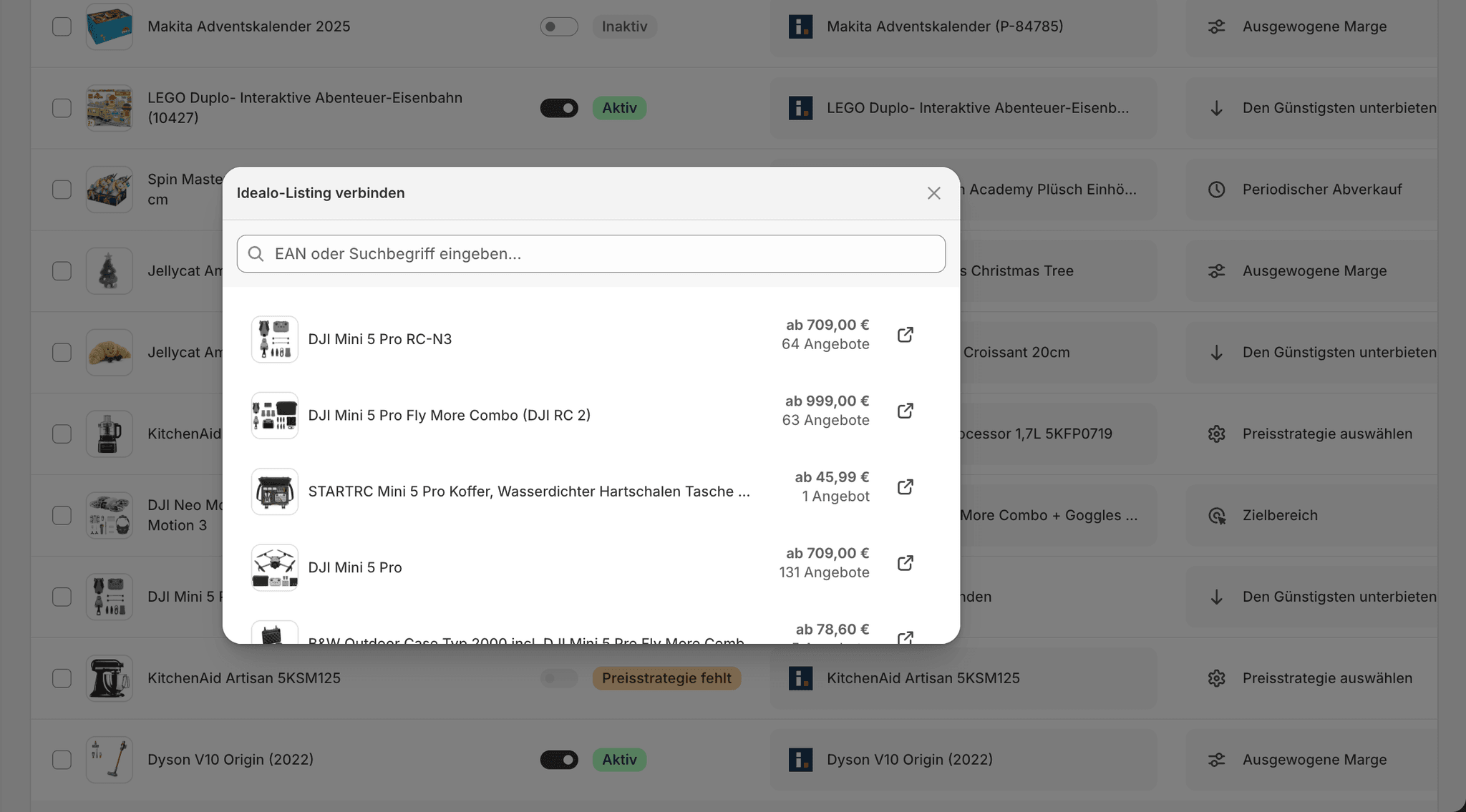Open Makita Adventskalender (P-84785) idealo listing
Screen dimensions: 1466x812
(x=963, y=26)
